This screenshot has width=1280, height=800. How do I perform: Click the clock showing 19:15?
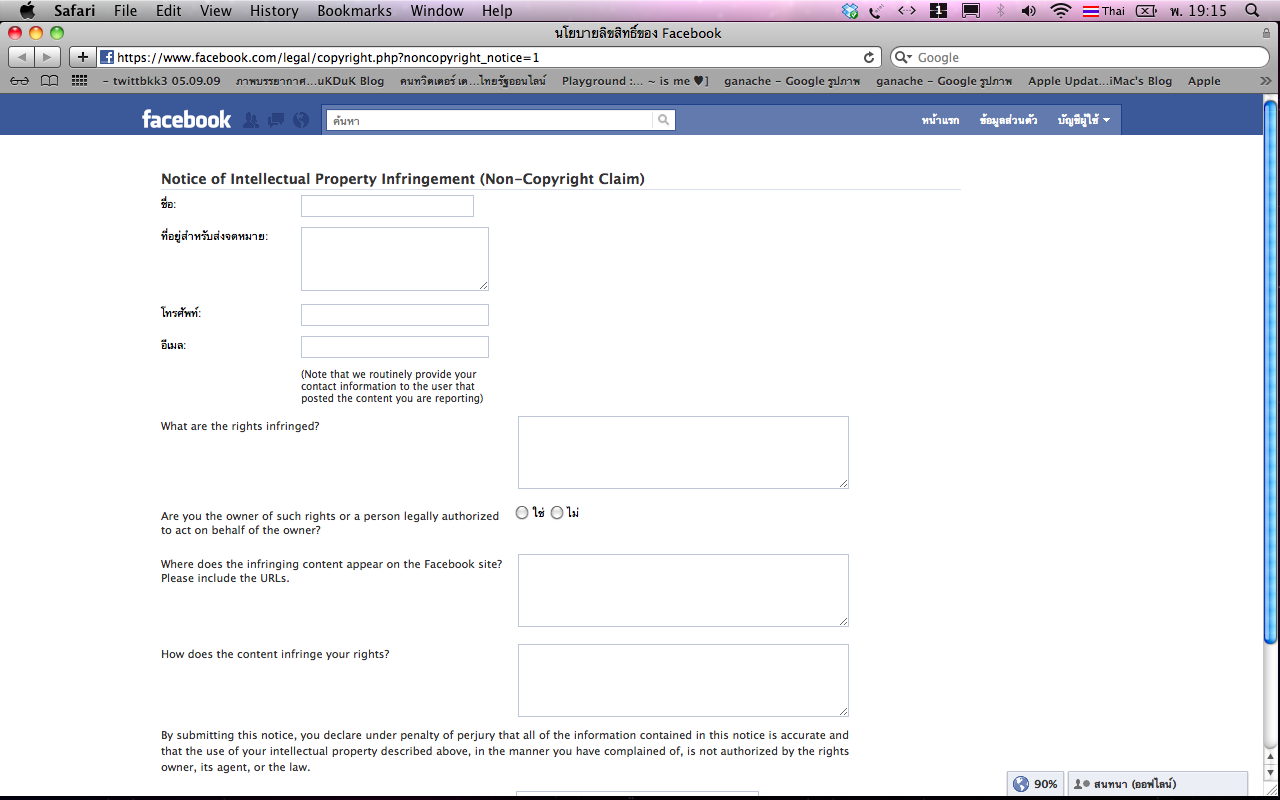coord(1198,11)
